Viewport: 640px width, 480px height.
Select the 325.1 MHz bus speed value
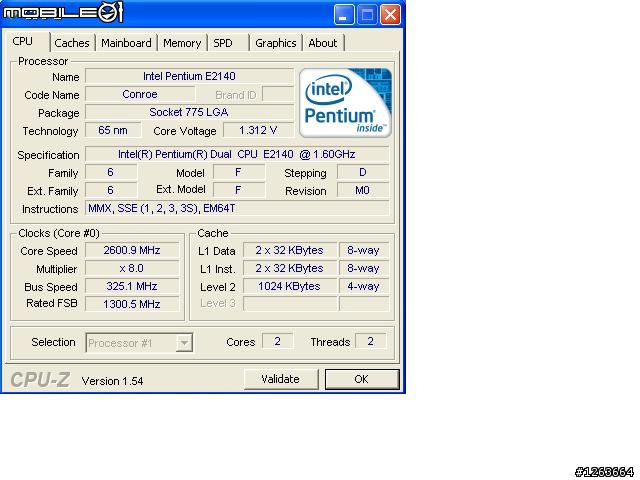coord(132,286)
